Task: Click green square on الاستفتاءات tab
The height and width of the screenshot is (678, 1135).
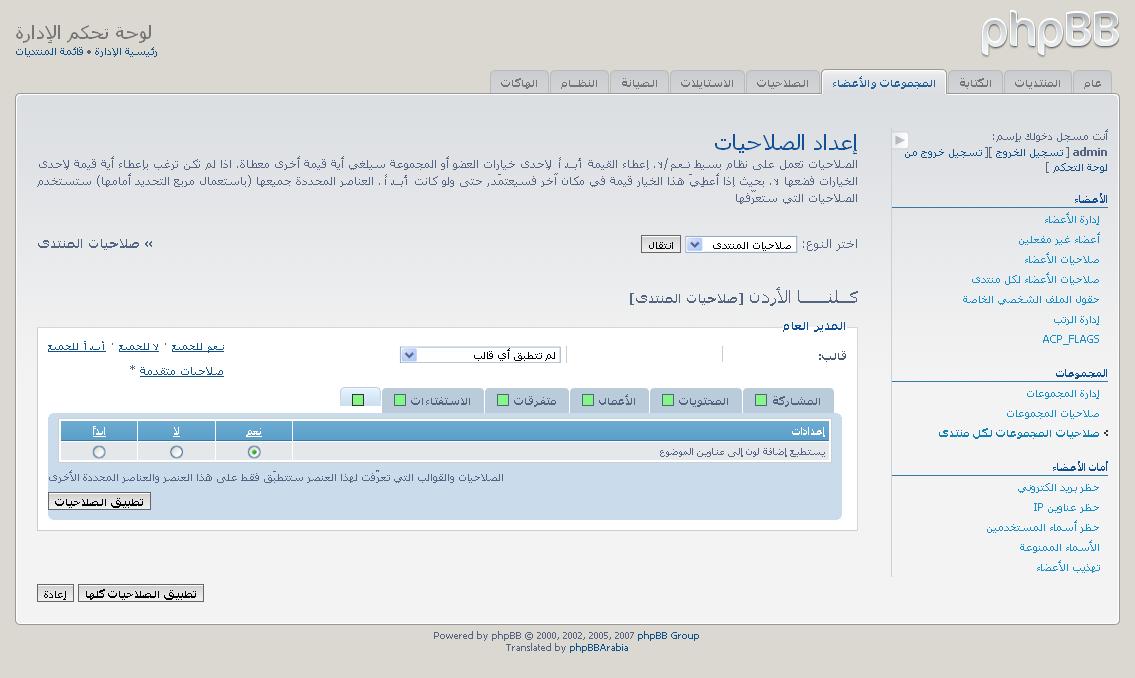Action: point(400,401)
